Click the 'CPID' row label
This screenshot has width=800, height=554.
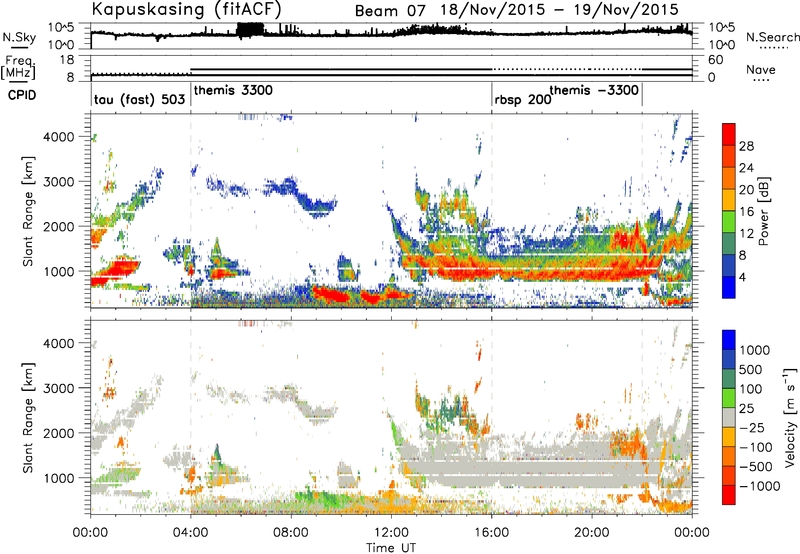point(22,95)
